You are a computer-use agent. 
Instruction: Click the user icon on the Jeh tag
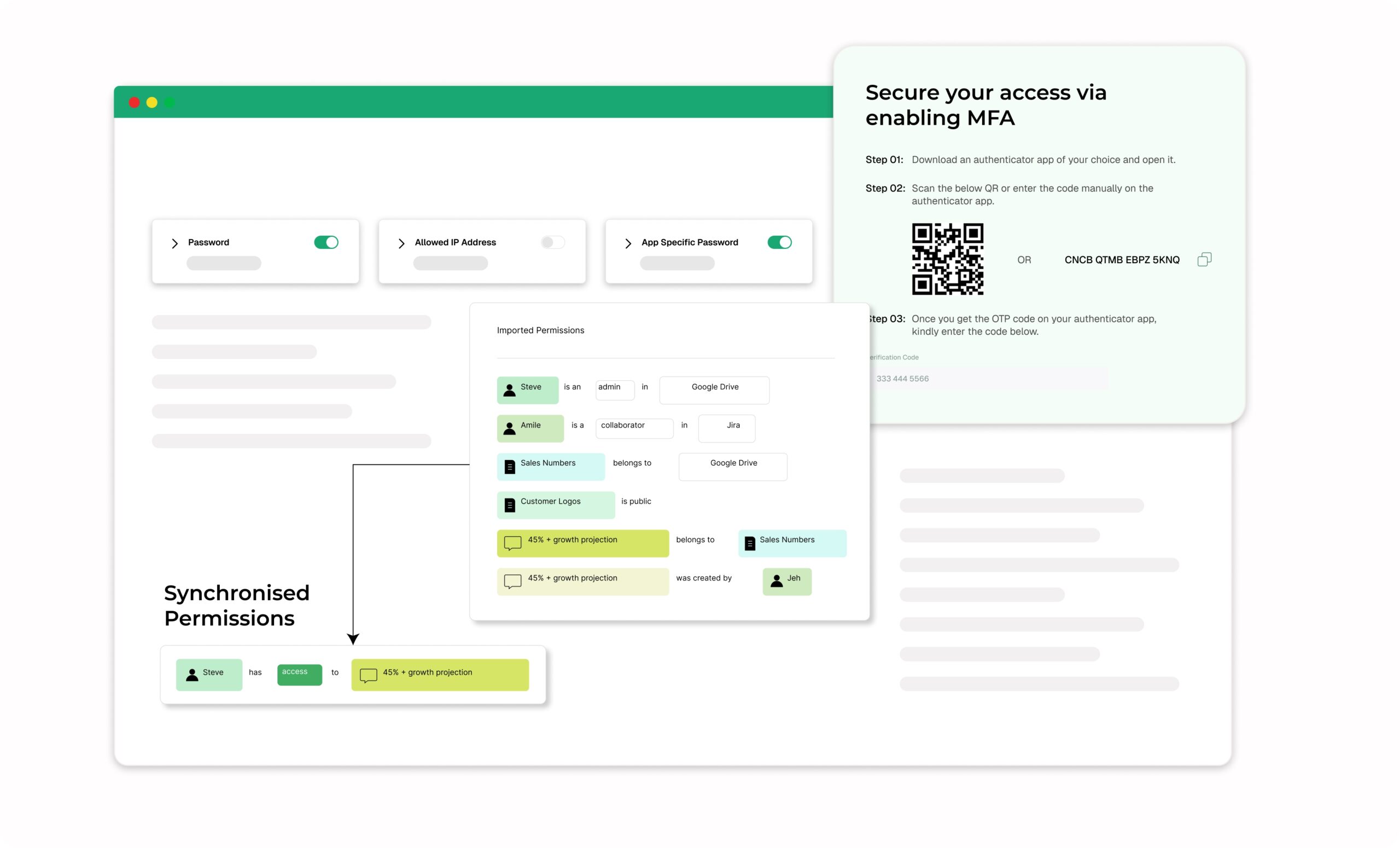(776, 581)
